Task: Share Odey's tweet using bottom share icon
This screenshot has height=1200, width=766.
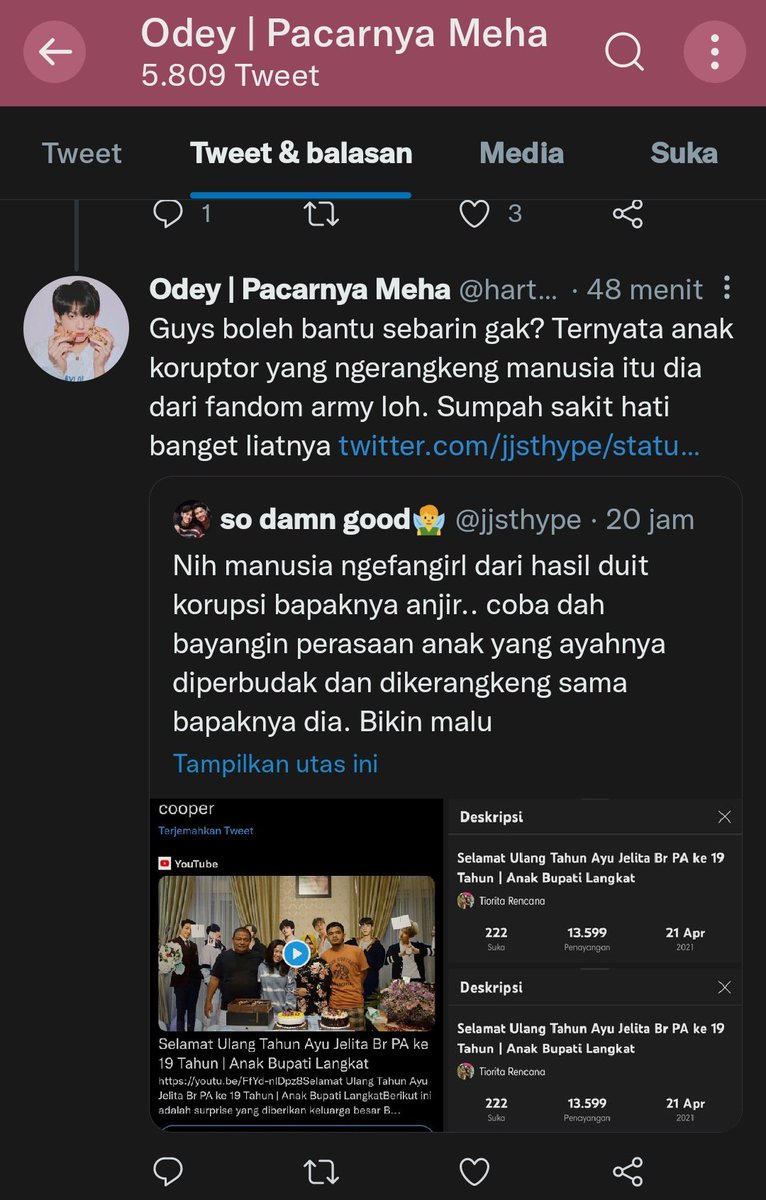Action: pos(627,1171)
